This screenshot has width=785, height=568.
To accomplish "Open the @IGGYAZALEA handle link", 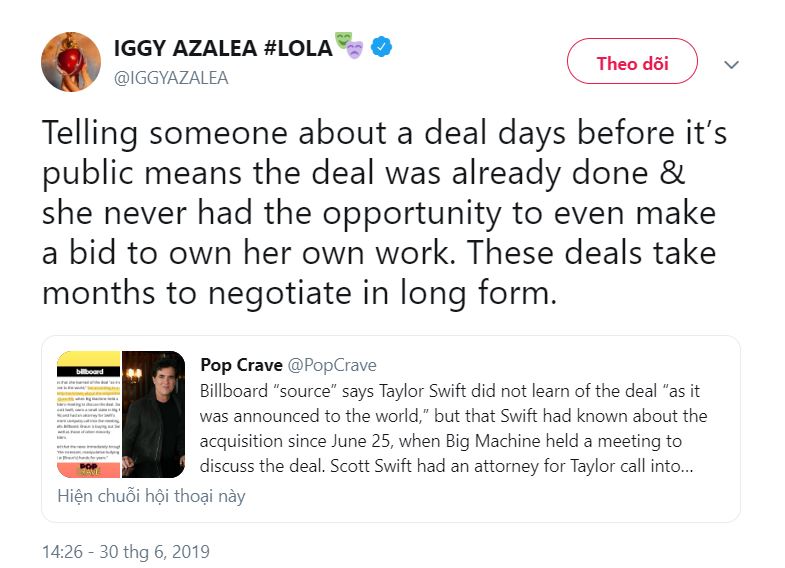I will click(171, 77).
